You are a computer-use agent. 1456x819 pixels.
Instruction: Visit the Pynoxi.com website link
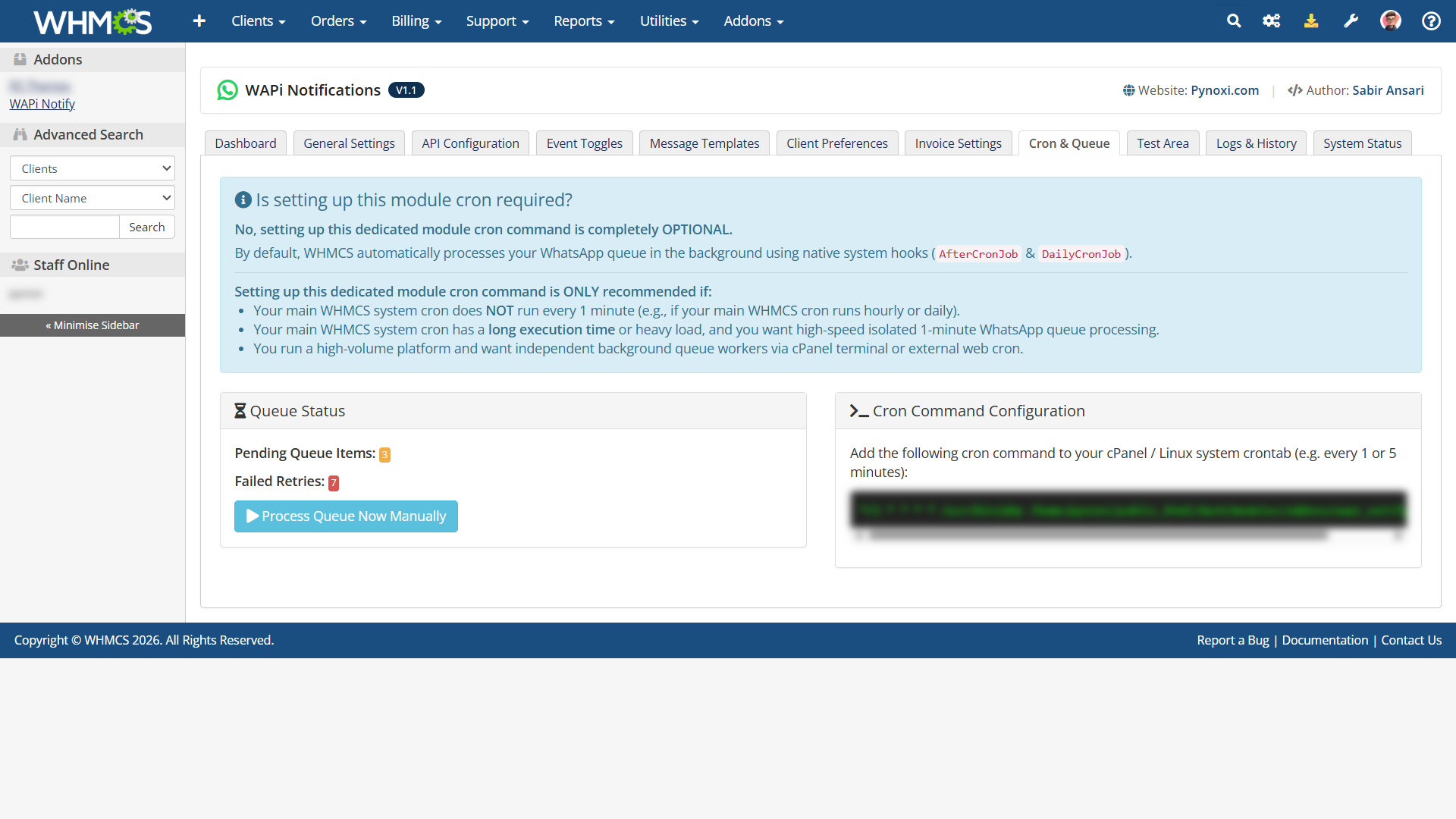click(x=1225, y=90)
